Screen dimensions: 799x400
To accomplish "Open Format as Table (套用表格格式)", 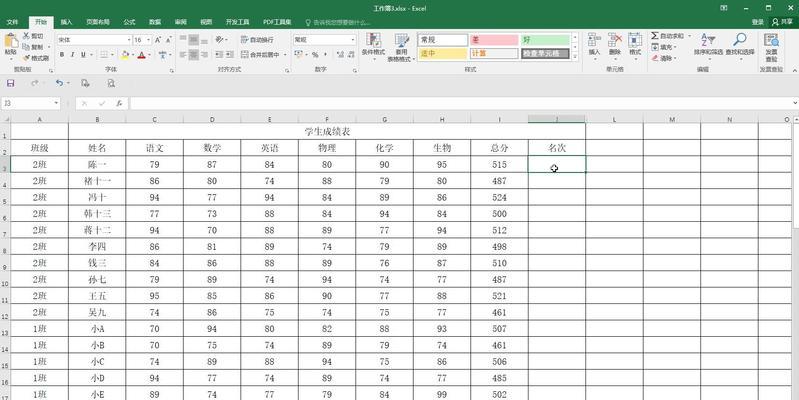I will click(x=402, y=47).
